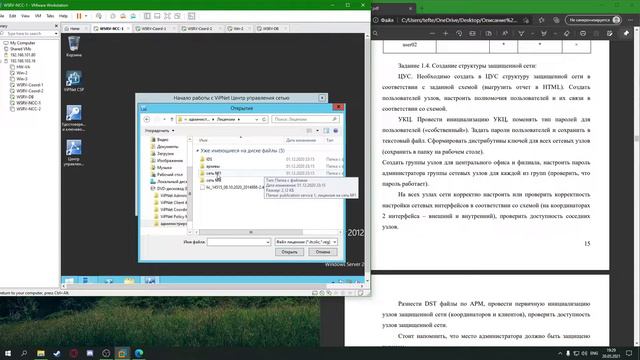Click the favorites star icon in Edge
Viewport: 640px width, 360px height.
(x=542, y=20)
